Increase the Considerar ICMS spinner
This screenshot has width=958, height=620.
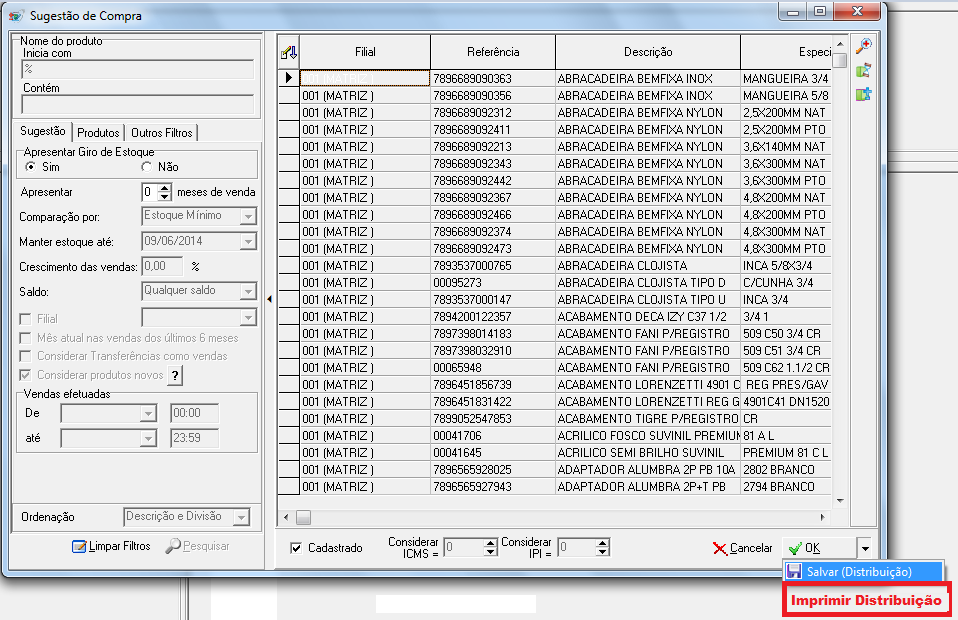tap(490, 543)
